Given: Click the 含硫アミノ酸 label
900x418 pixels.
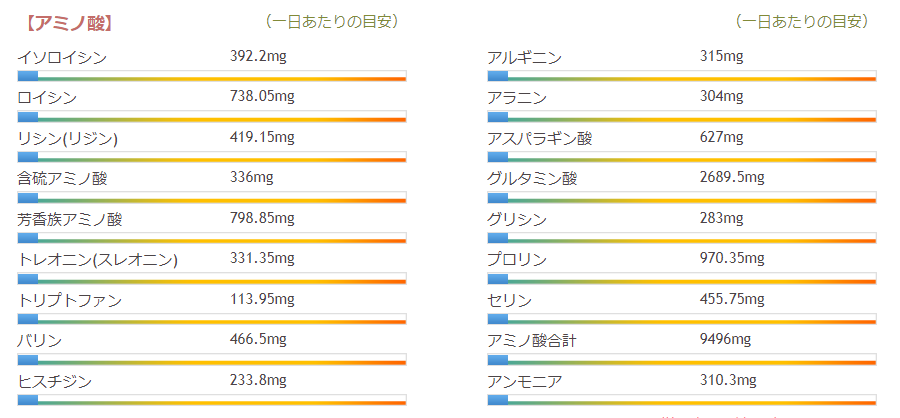Looking at the screenshot, I should [x=62, y=178].
